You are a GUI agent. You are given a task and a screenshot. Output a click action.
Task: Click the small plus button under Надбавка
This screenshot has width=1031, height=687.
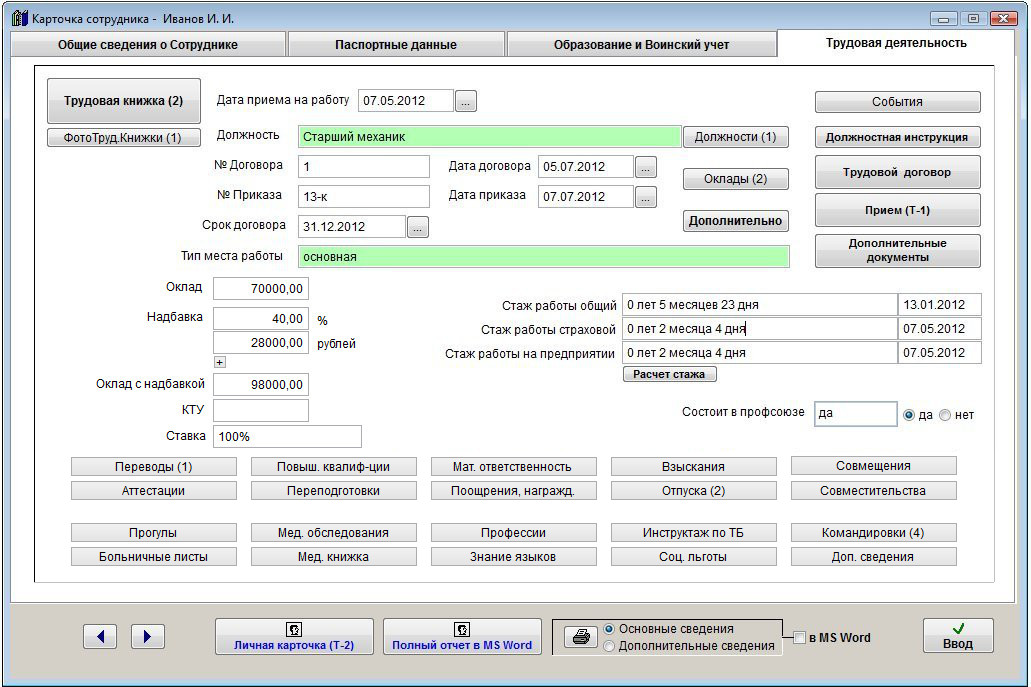coord(220,362)
